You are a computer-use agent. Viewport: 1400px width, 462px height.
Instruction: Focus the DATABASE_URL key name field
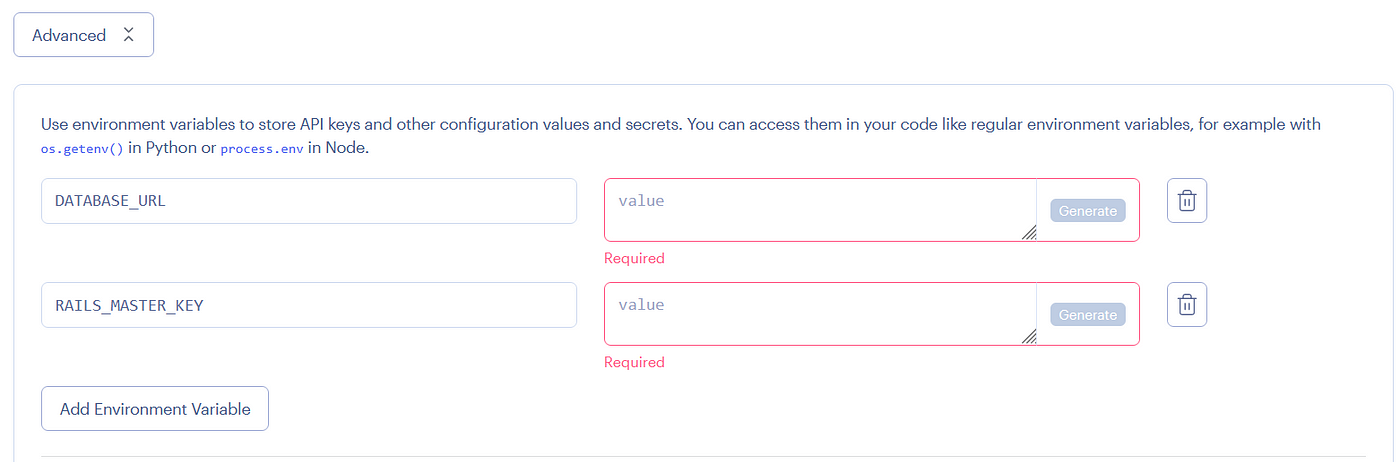pos(309,201)
